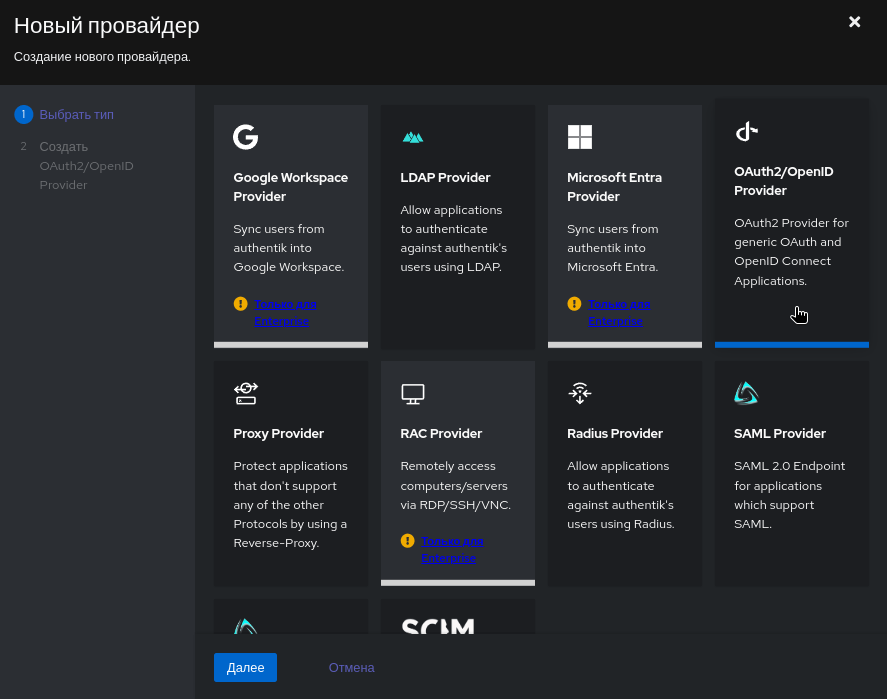Select the RAC Provider card title
This screenshot has height=699, width=887.
coord(441,434)
